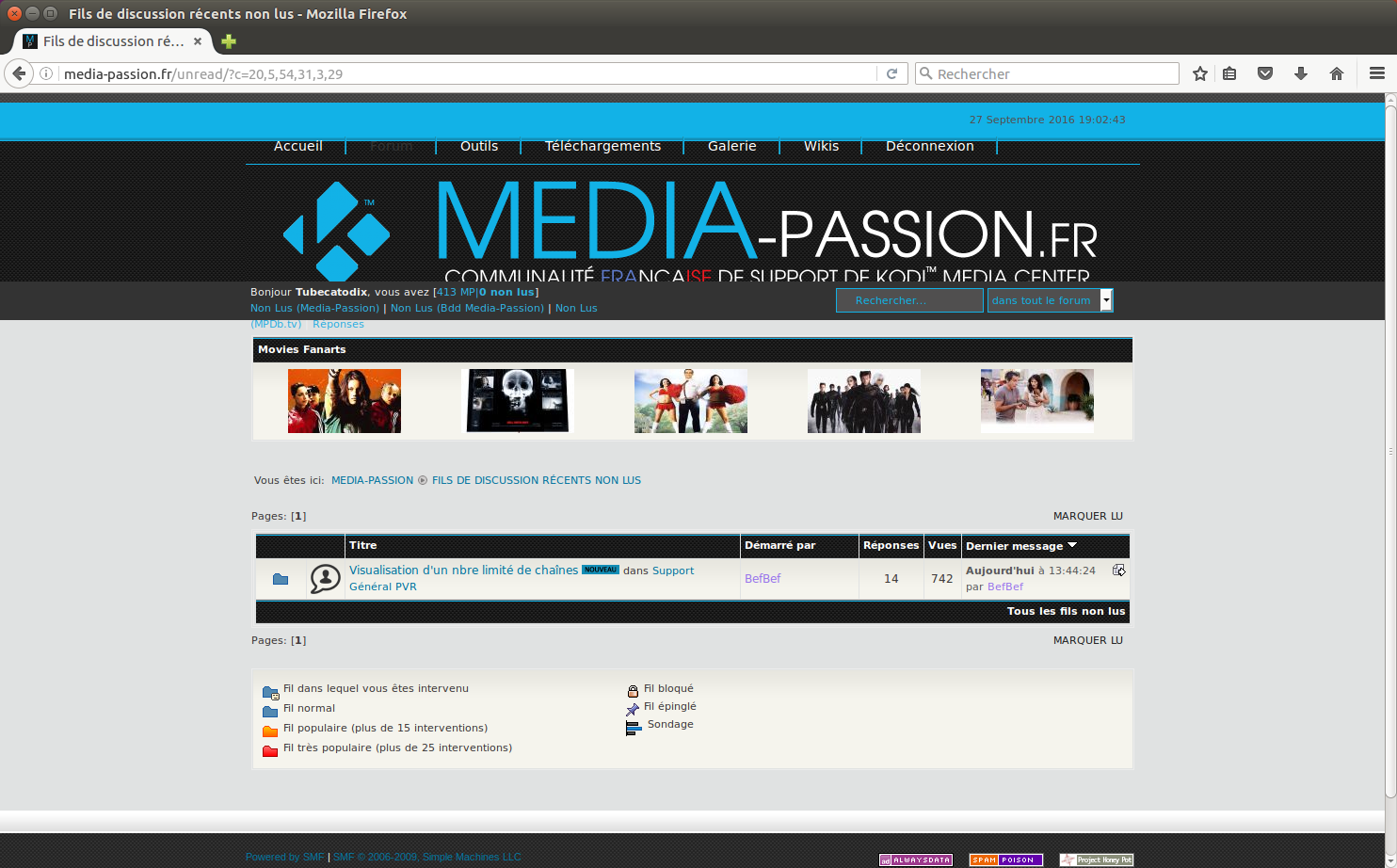The height and width of the screenshot is (868, 1397).
Task: Click the speech bubble icon in thread row
Action: (x=326, y=579)
